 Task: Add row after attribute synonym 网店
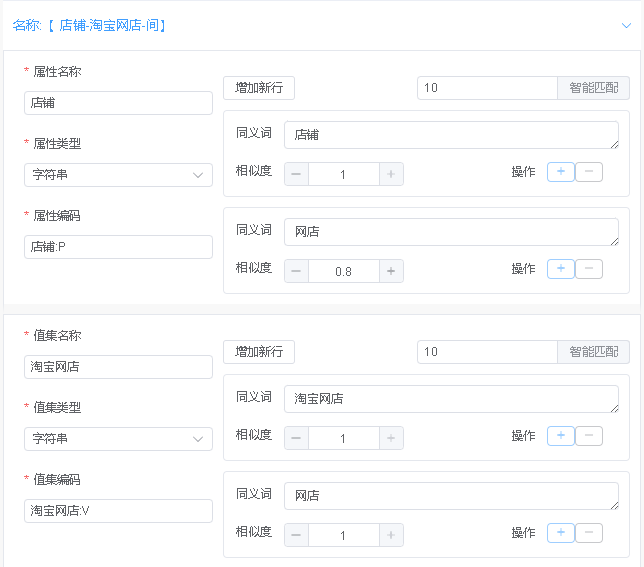click(560, 269)
